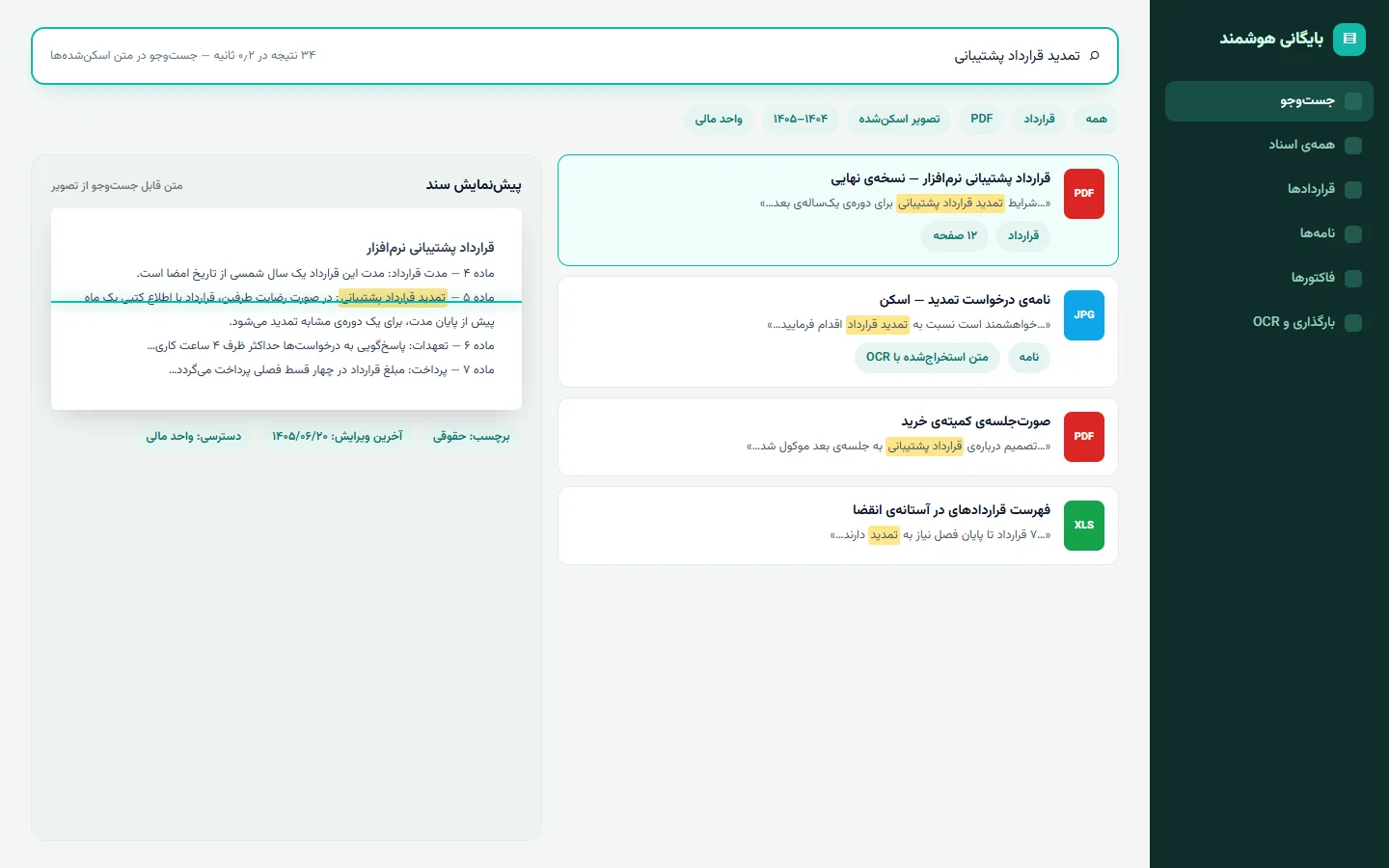1389x868 pixels.
Task: Open result صورت‌جلسه‌ی کمیته‌ی خرید
Action: coord(838,437)
